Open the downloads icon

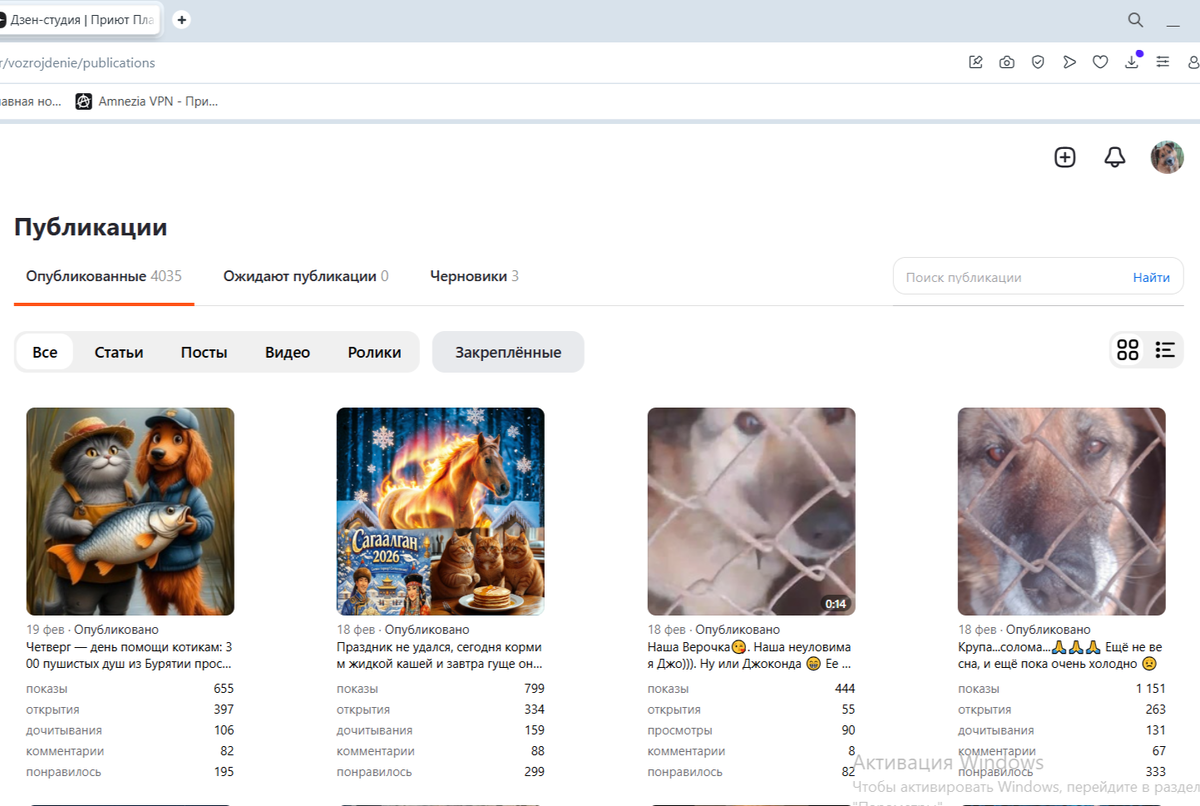tap(1131, 62)
